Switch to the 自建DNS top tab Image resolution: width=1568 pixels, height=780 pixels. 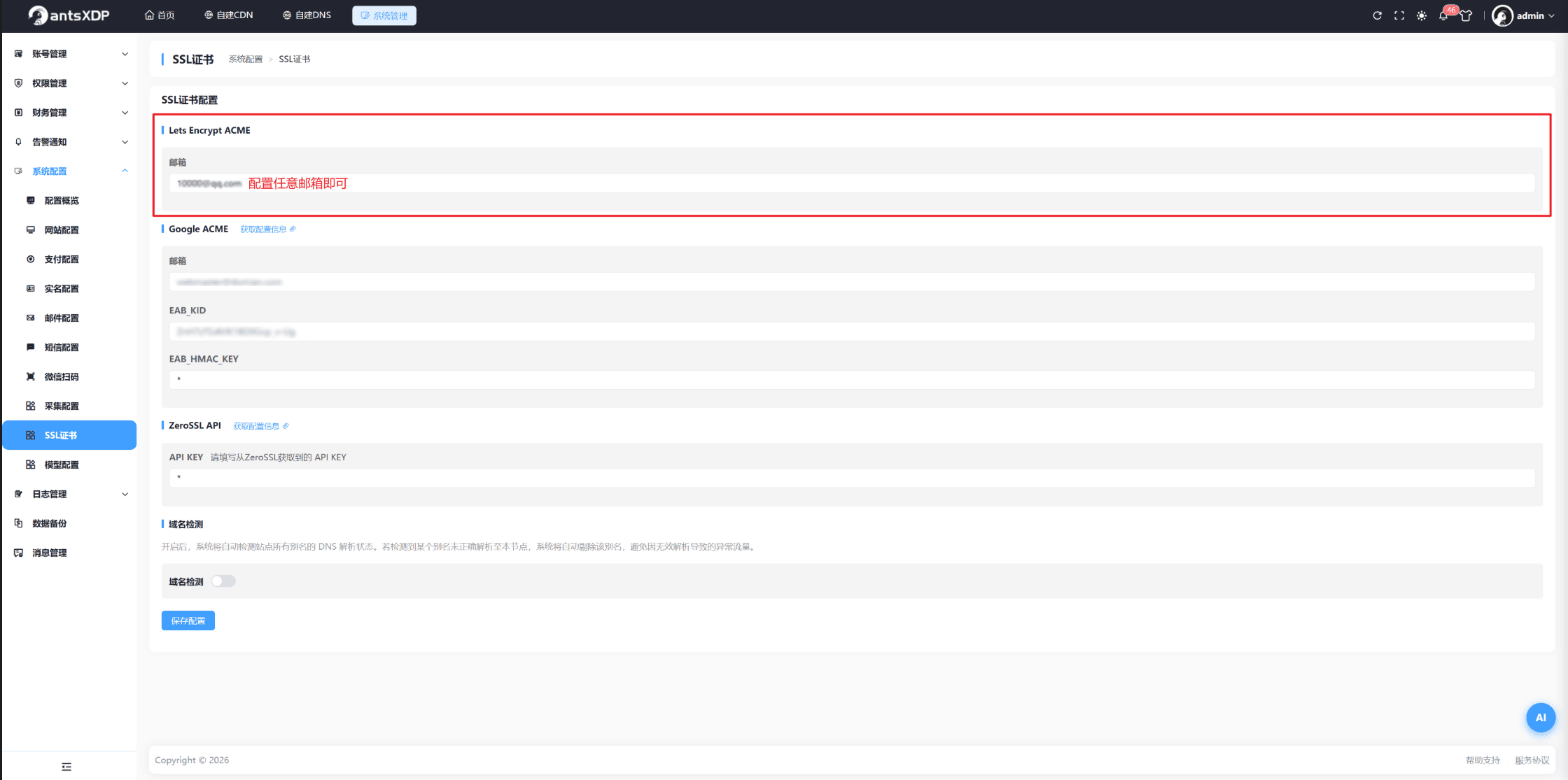click(x=307, y=15)
